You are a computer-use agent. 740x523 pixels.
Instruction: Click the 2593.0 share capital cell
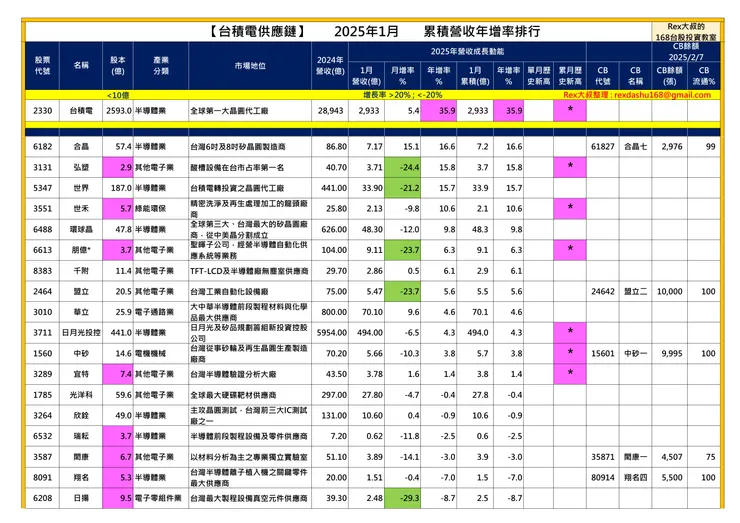click(x=118, y=111)
